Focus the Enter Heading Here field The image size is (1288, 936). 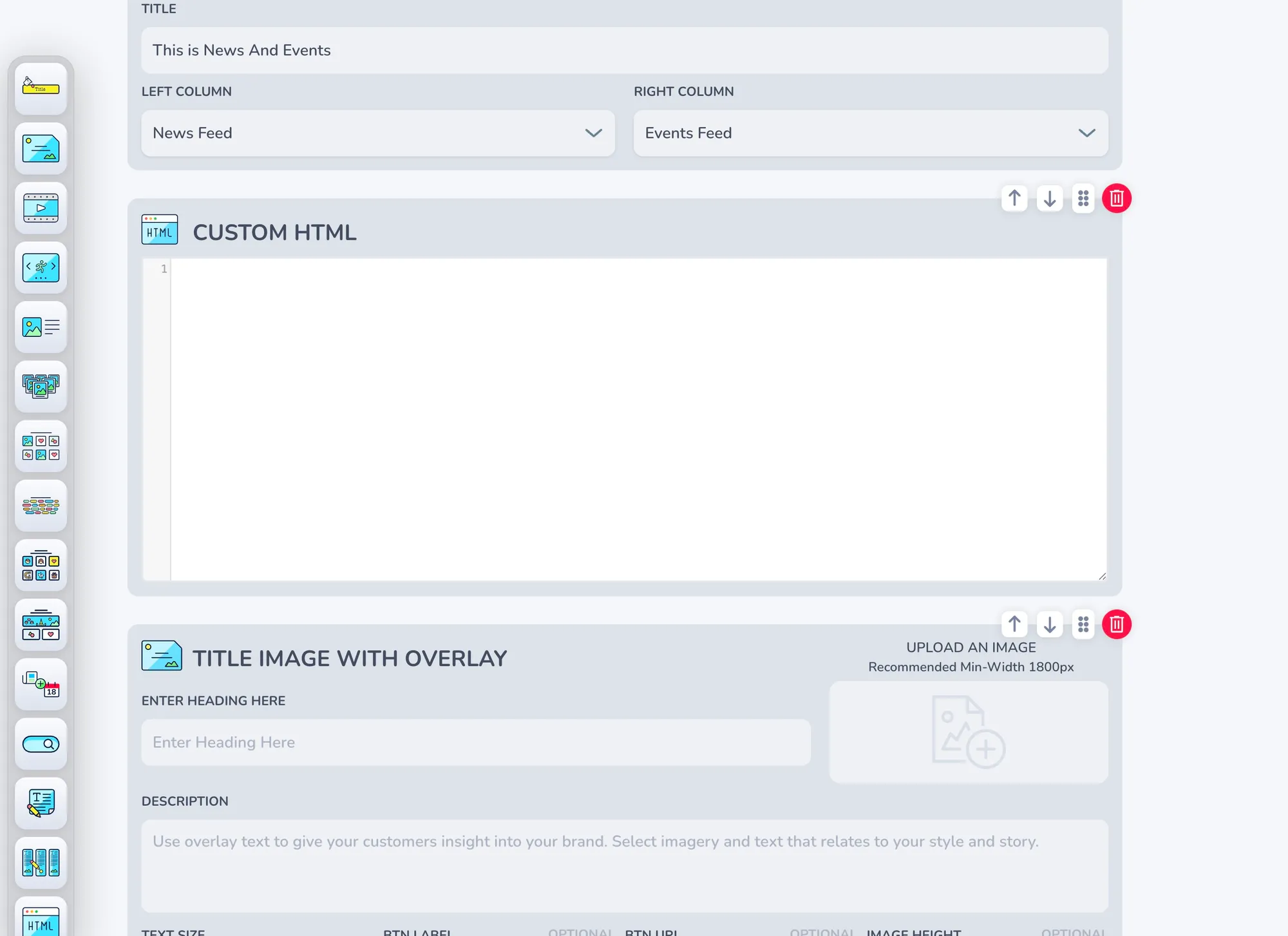[475, 742]
